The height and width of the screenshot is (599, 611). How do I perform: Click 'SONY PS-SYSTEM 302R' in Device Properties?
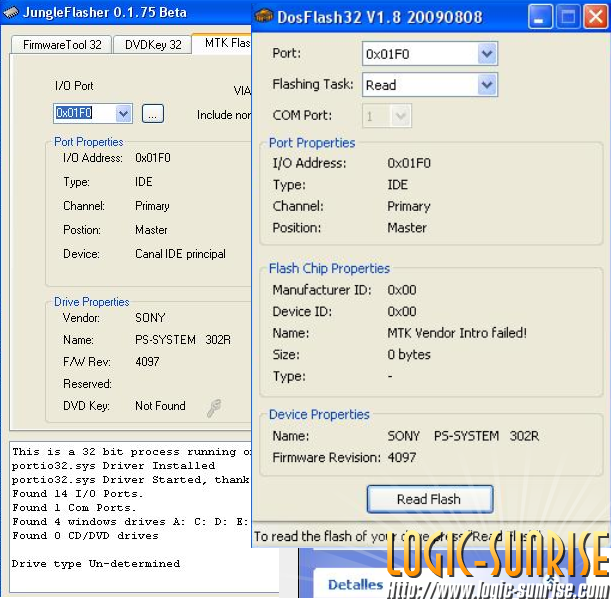pyautogui.click(x=463, y=436)
